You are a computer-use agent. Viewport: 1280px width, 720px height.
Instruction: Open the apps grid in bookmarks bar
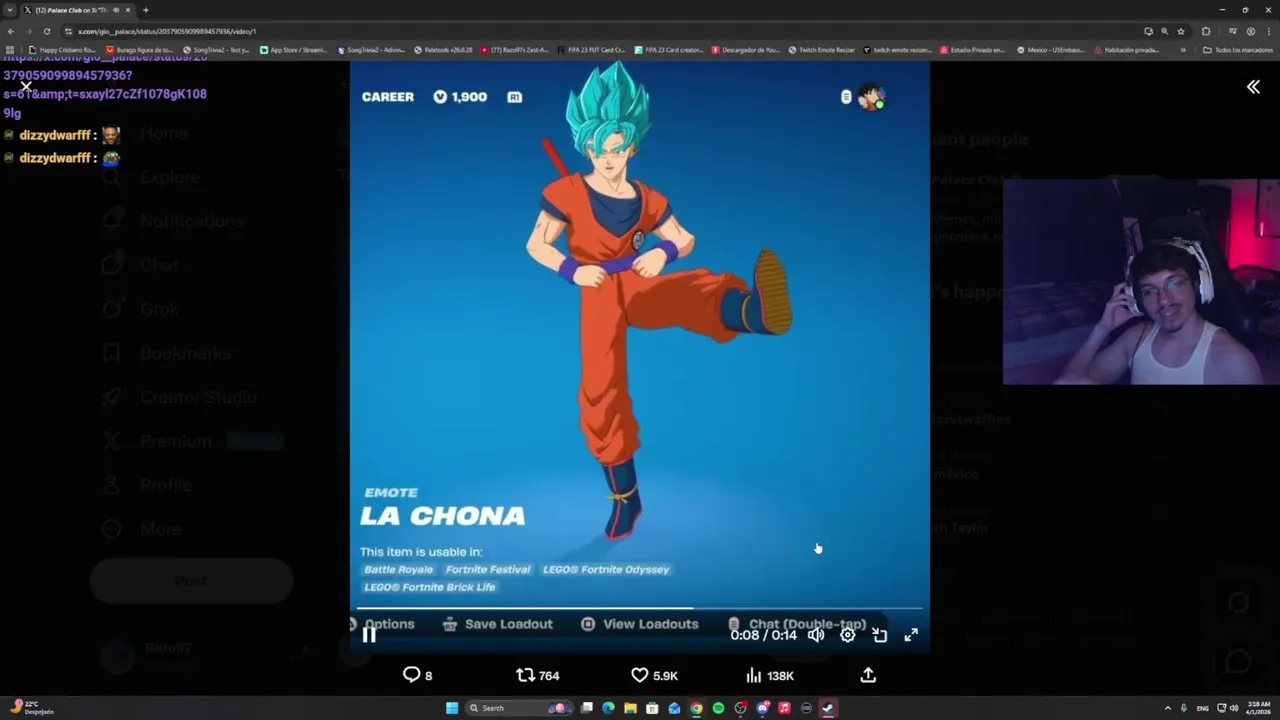pyautogui.click(x=10, y=50)
